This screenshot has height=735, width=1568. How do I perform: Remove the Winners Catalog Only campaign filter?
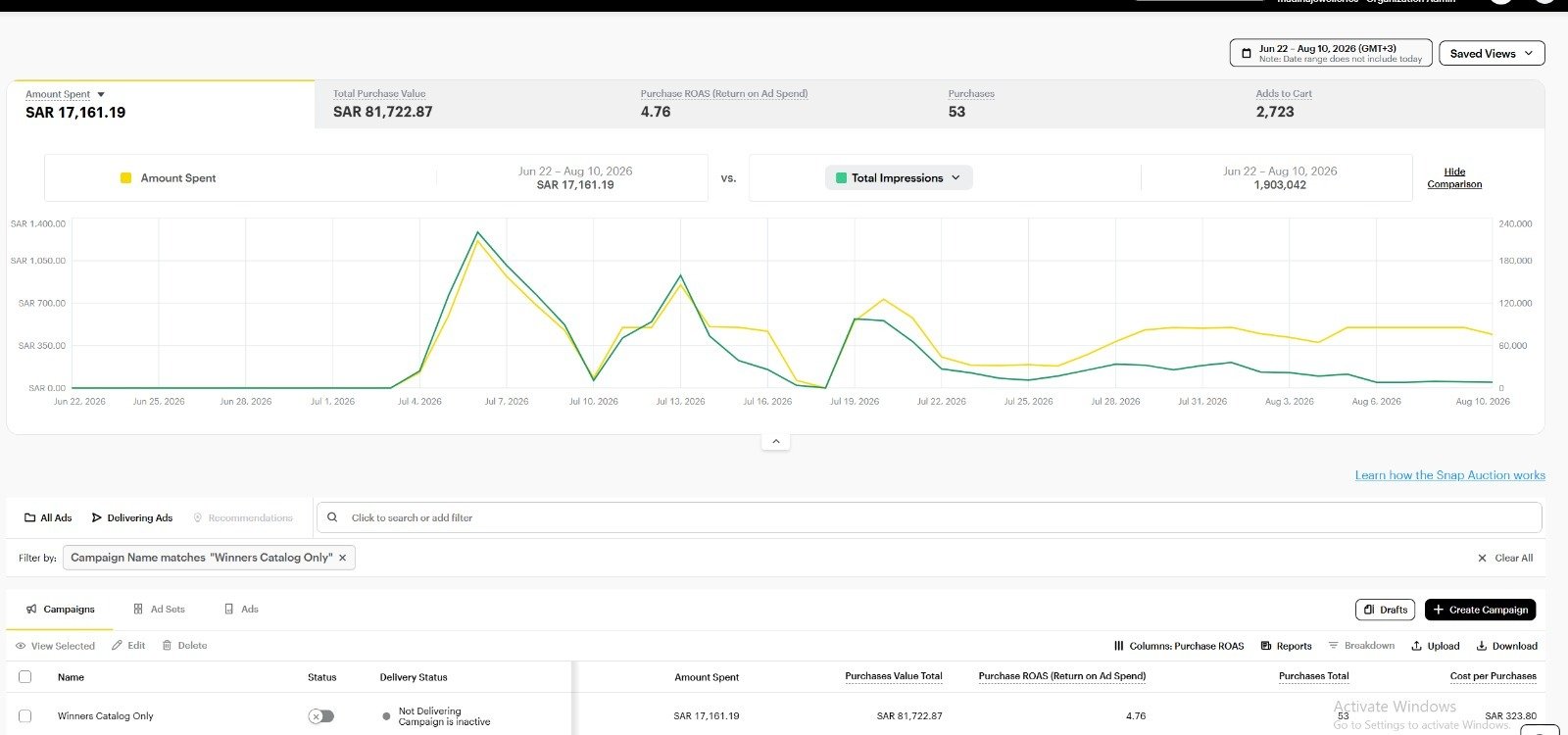coord(343,558)
